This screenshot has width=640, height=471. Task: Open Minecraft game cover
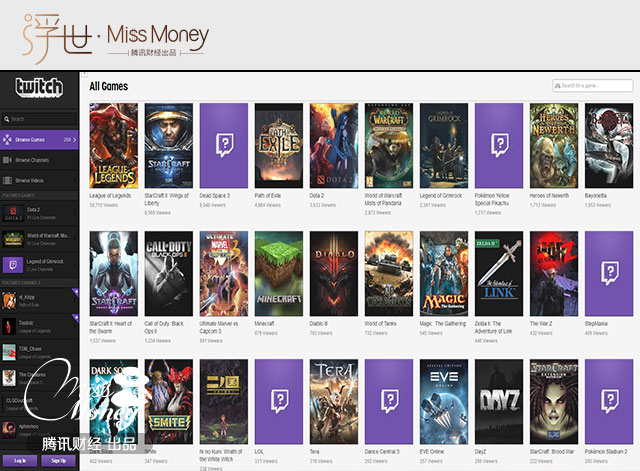pyautogui.click(x=279, y=273)
